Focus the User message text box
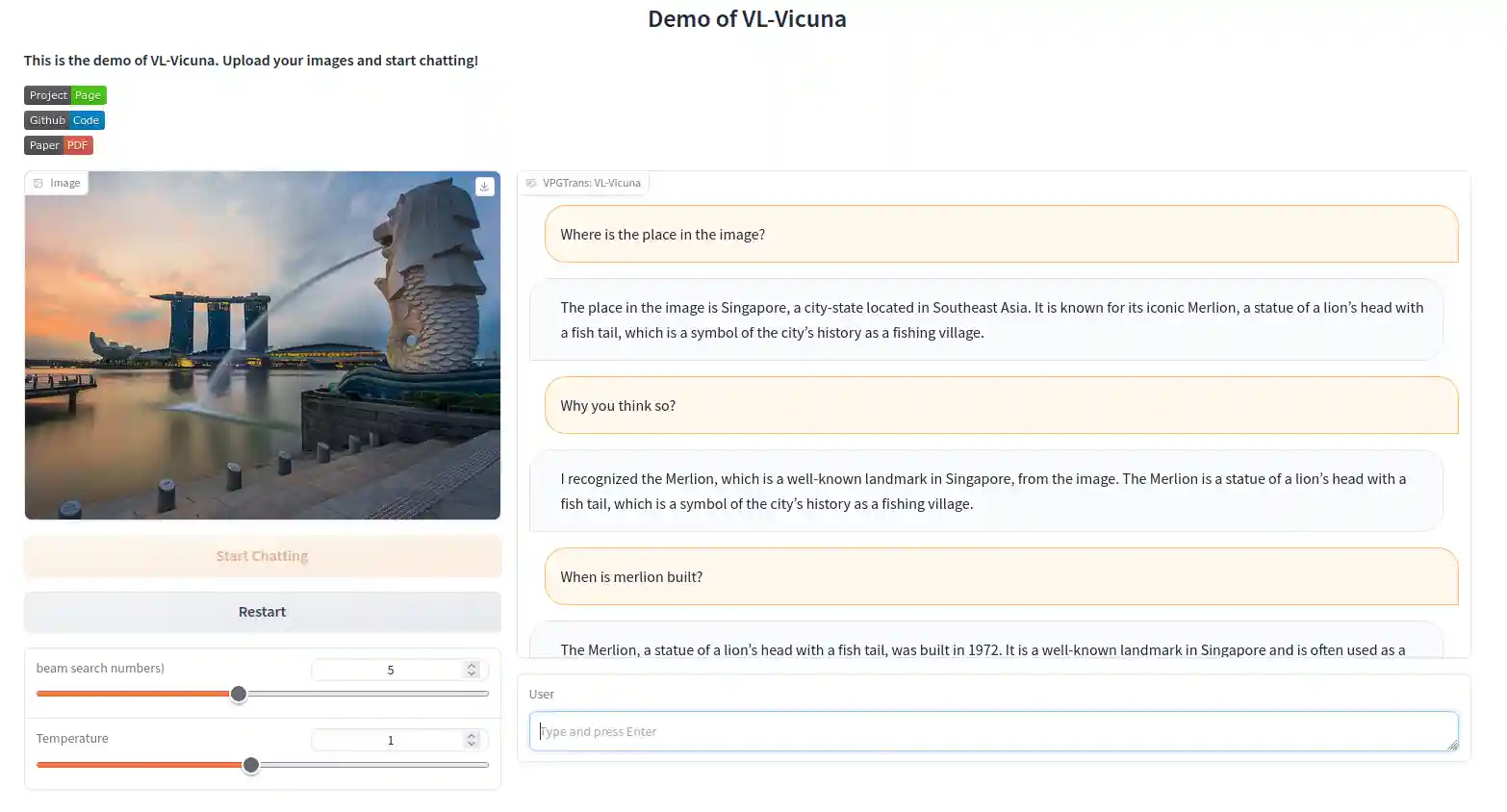 pos(994,731)
